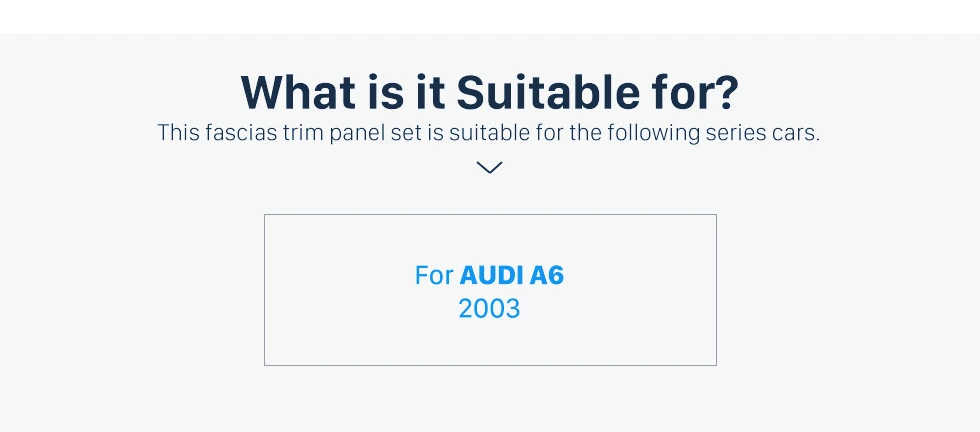Click the 'for?' word ending the heading
980x432 pixels.
[x=695, y=93]
